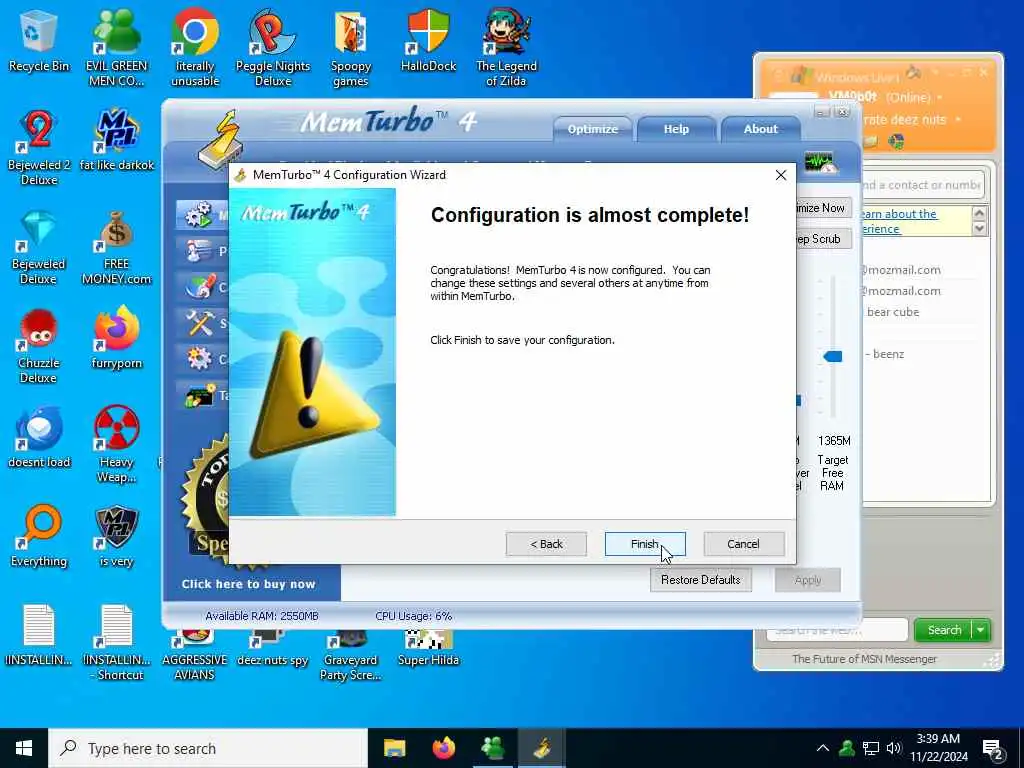Click Restore Defaults in MemTurbo

pyautogui.click(x=701, y=580)
